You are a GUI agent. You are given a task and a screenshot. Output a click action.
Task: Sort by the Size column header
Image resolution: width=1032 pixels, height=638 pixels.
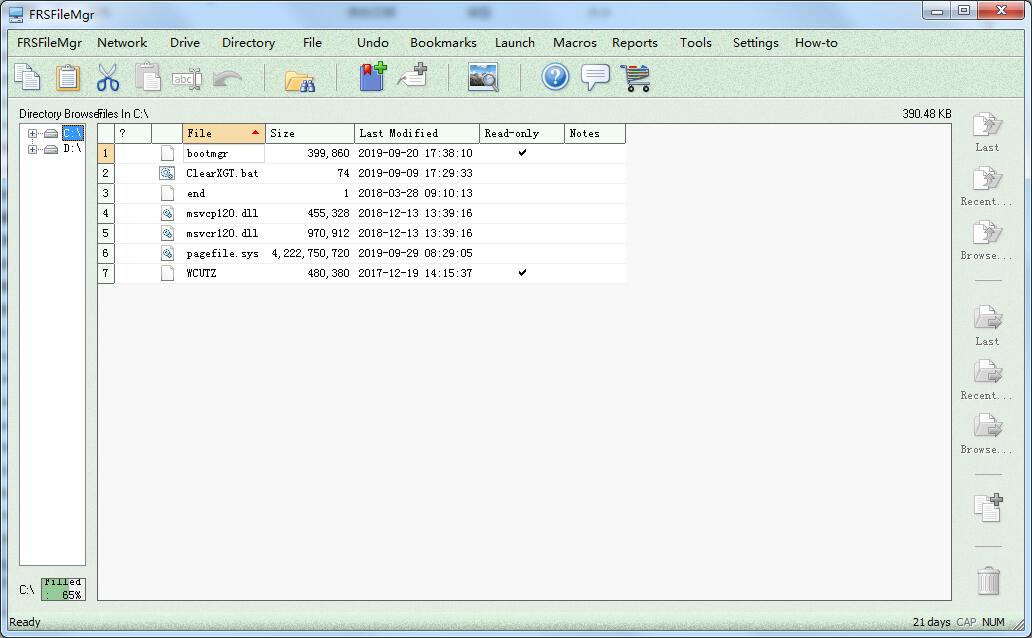point(309,133)
